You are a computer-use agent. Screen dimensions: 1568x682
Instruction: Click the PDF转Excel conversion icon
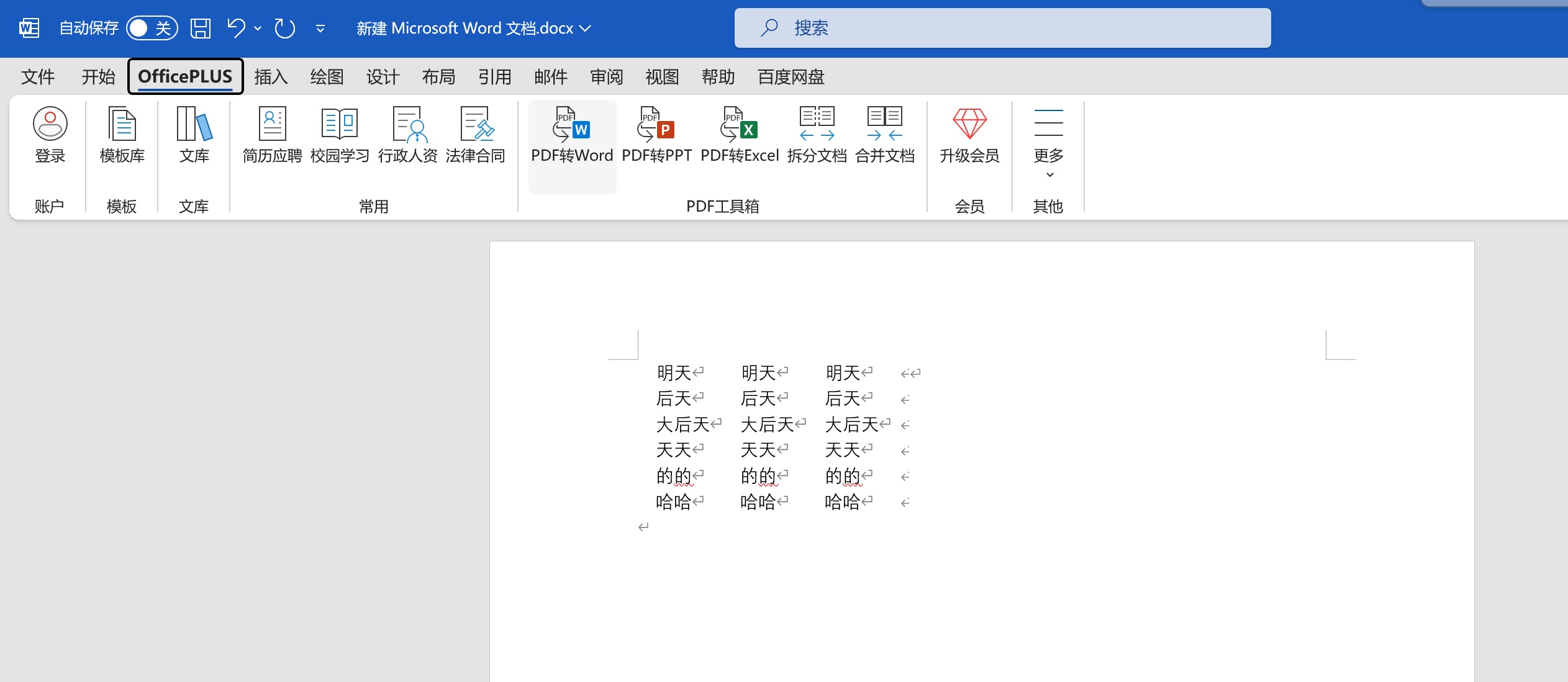tap(739, 124)
